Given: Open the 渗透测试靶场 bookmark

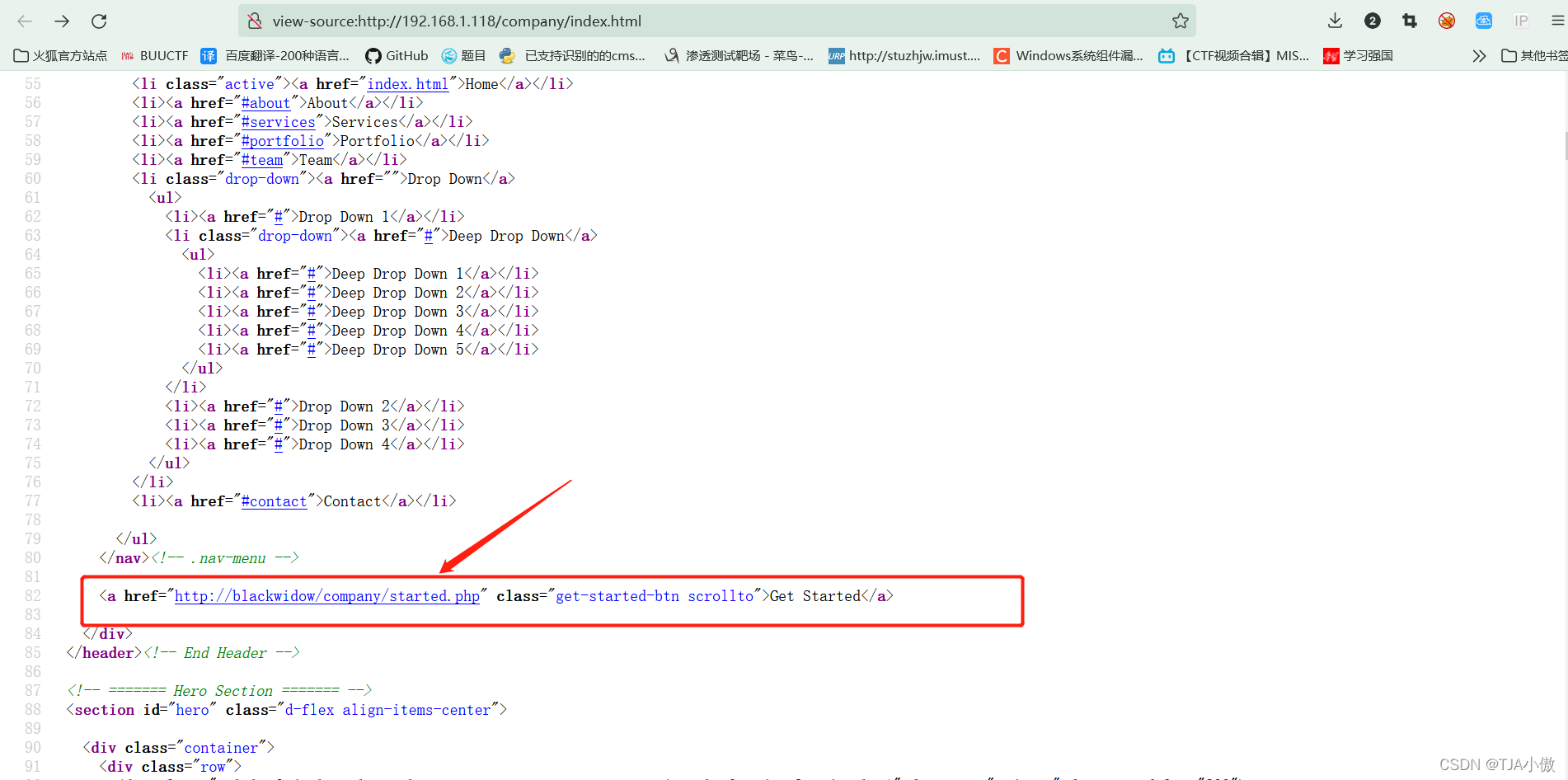Looking at the screenshot, I should (x=739, y=56).
